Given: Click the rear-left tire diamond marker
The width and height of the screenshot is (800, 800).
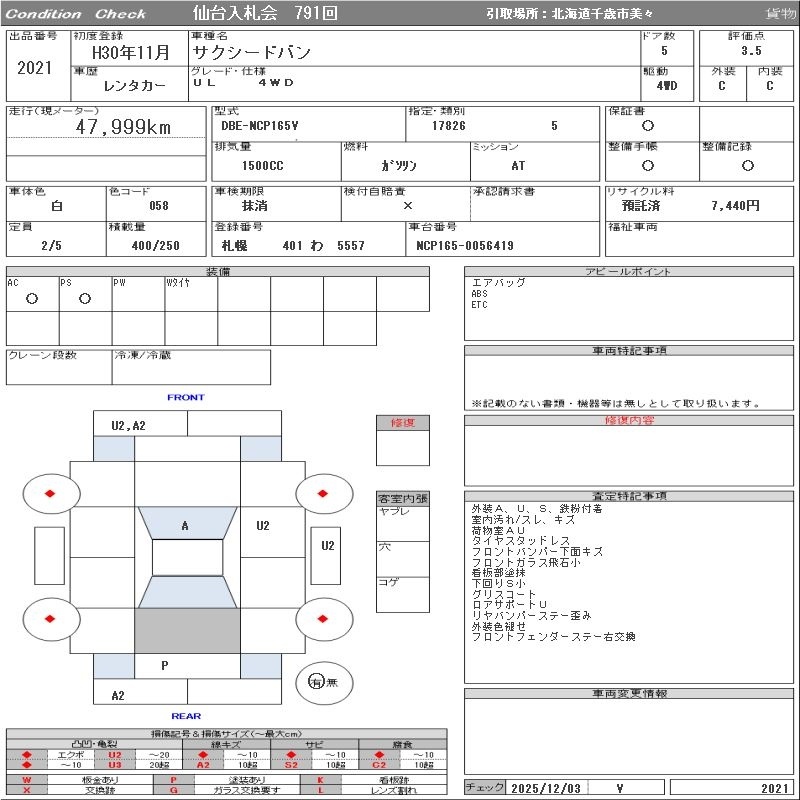Looking at the screenshot, I should click(51, 619).
